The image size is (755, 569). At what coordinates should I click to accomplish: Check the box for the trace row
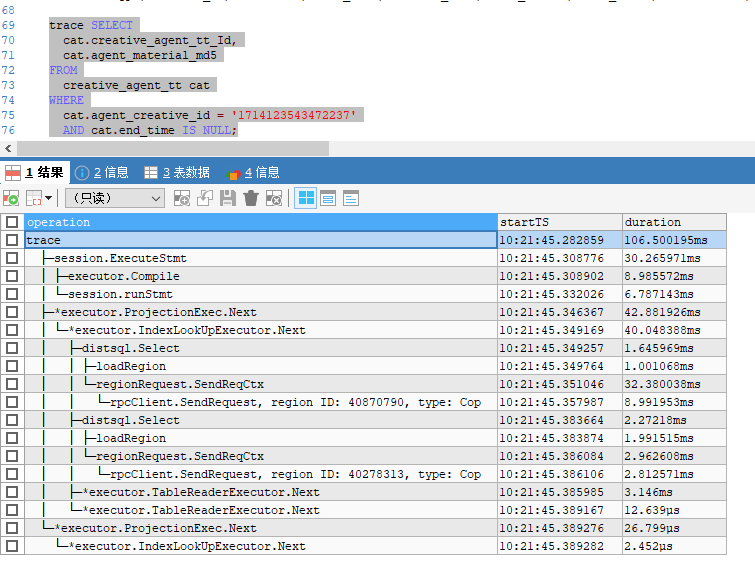point(12,240)
